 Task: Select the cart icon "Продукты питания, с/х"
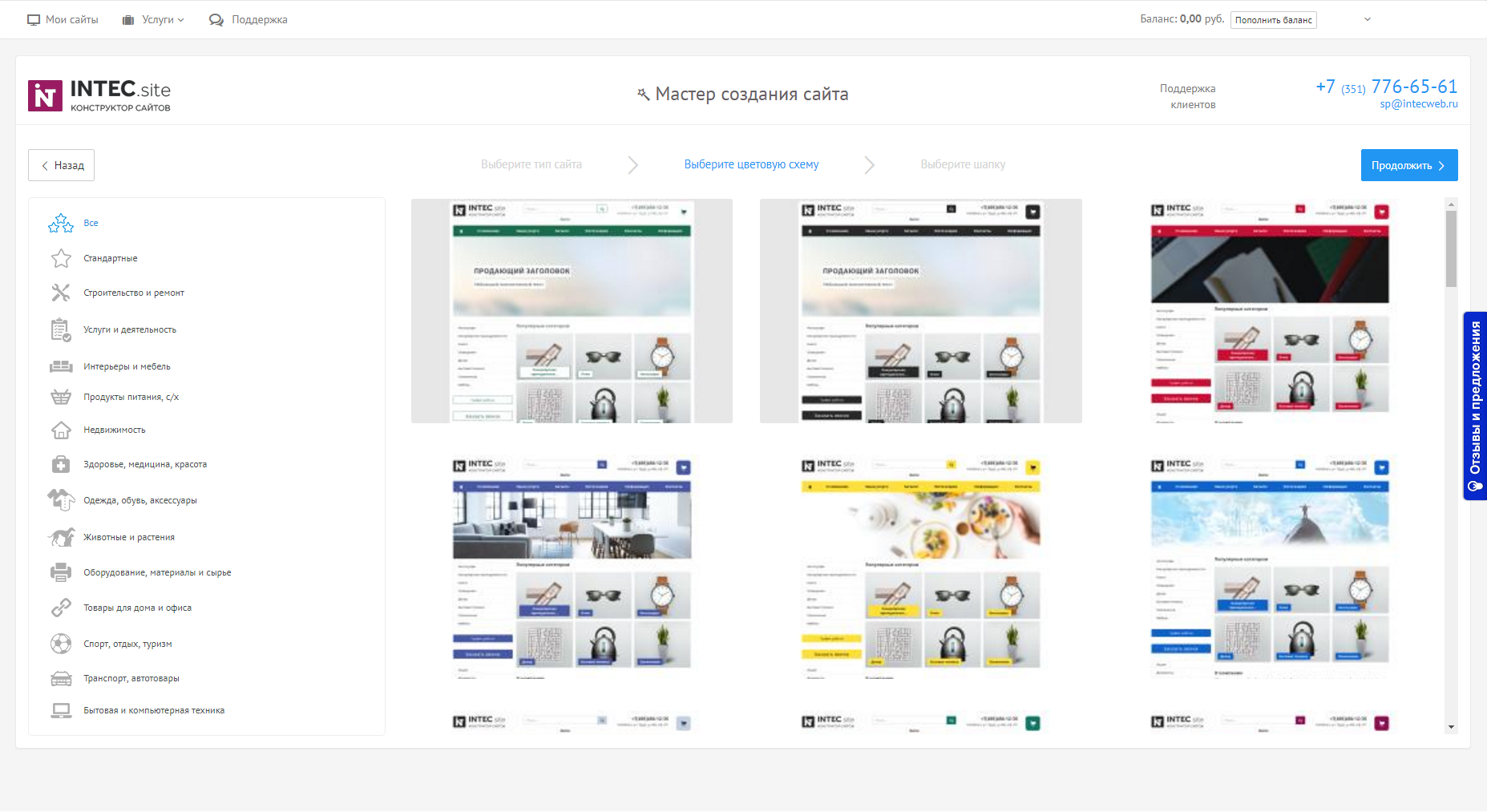[x=61, y=396]
